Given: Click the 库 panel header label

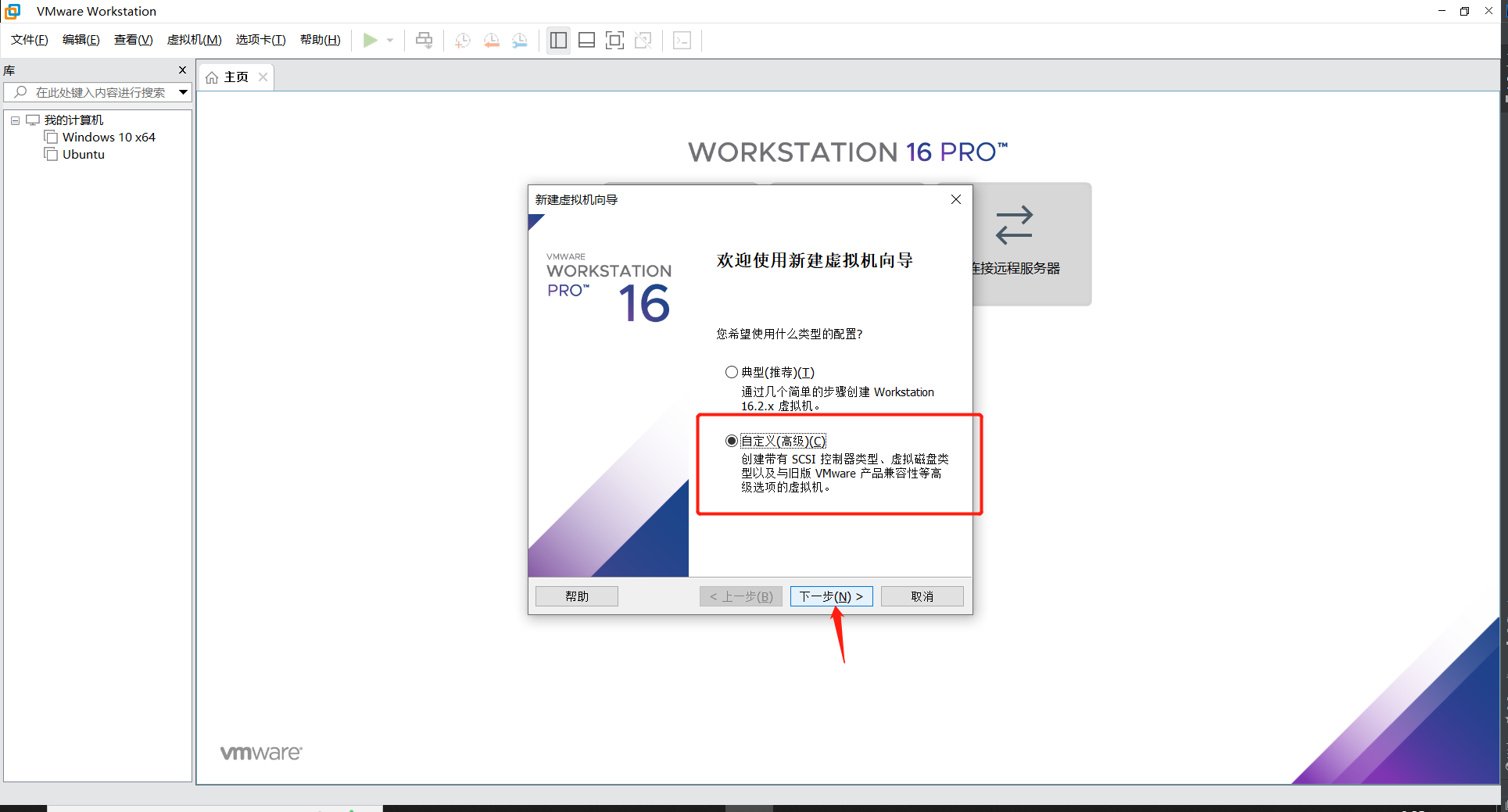Looking at the screenshot, I should click(9, 70).
